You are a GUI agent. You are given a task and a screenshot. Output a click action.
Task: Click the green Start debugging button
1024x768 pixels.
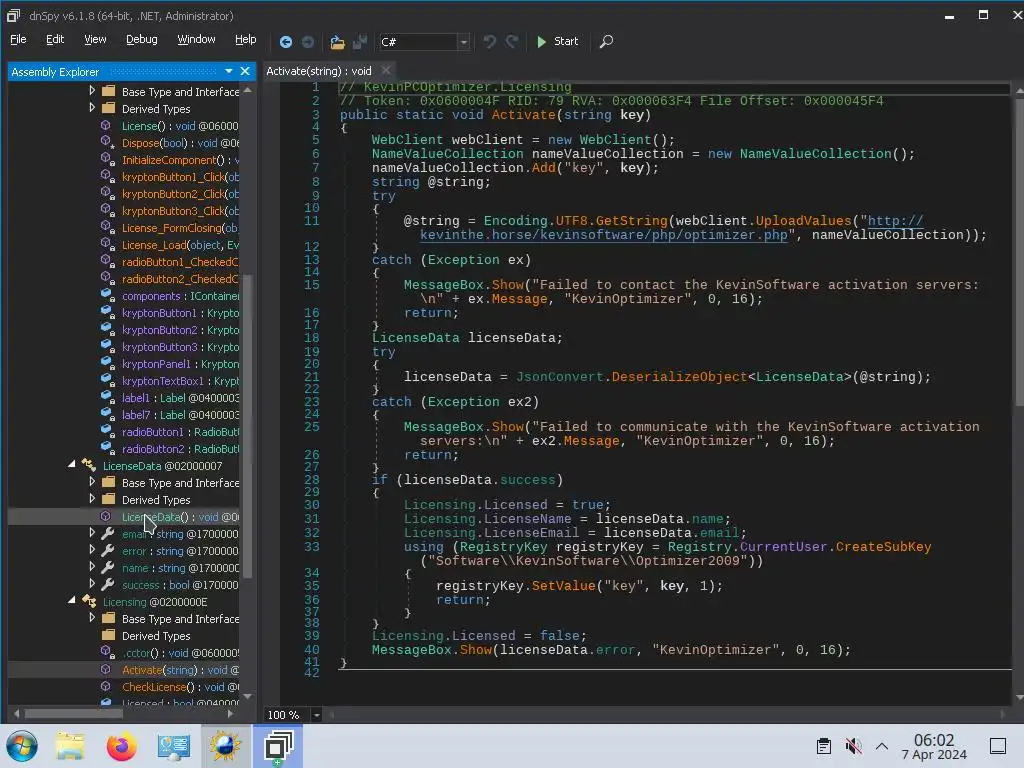pos(557,41)
